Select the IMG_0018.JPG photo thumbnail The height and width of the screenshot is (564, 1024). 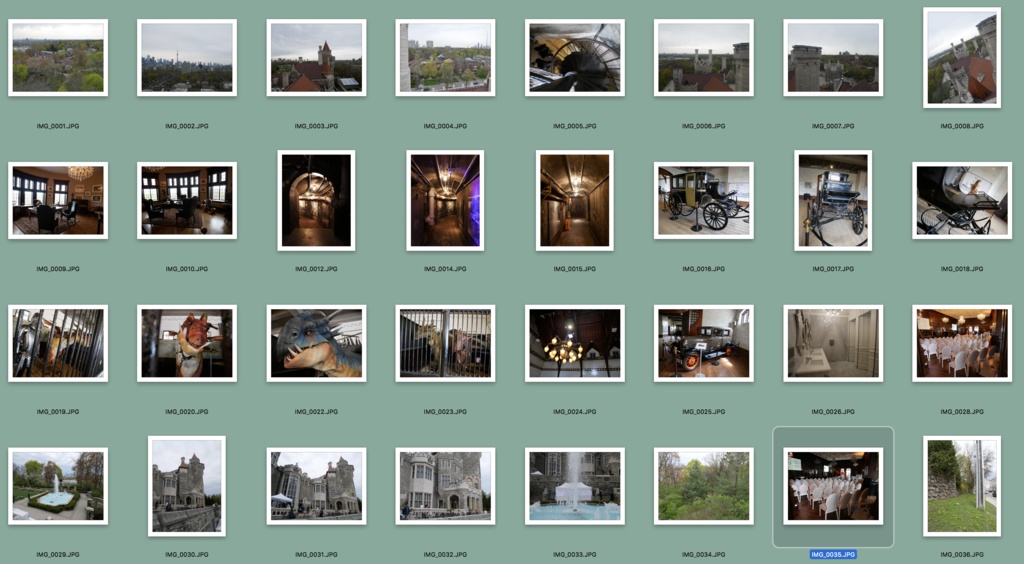point(962,200)
